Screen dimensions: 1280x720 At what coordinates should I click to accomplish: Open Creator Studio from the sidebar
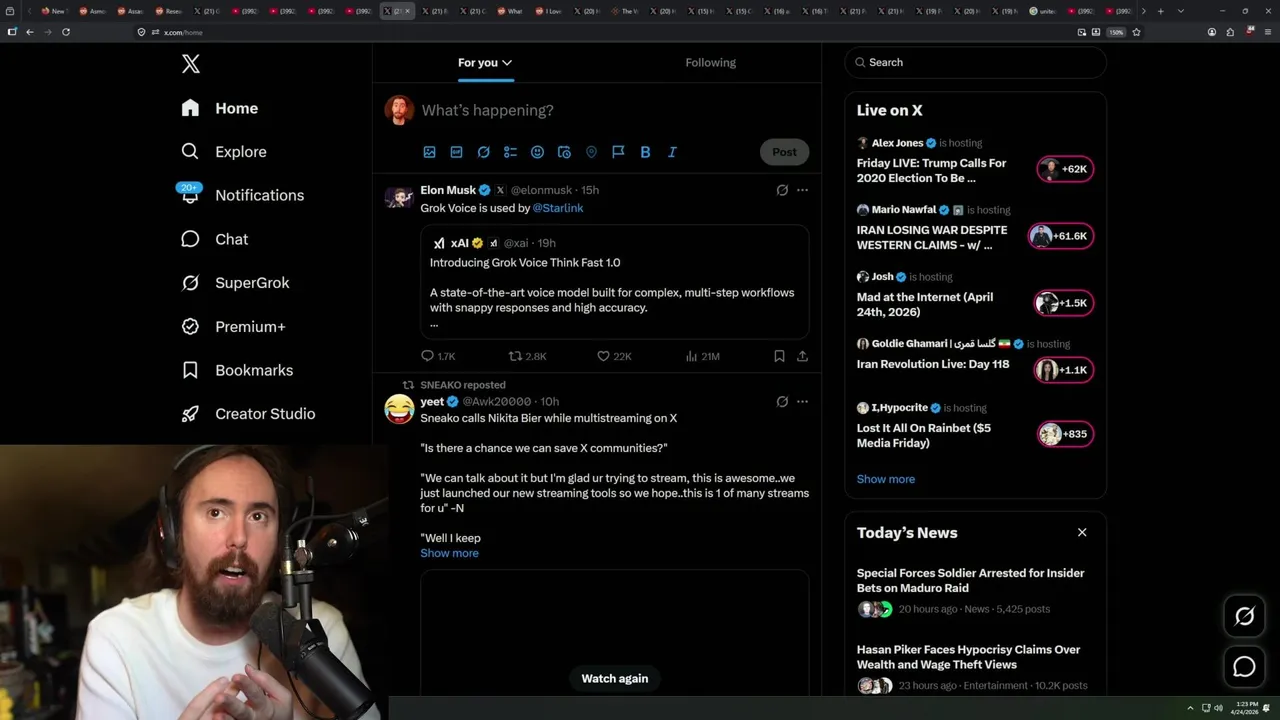click(x=248, y=414)
